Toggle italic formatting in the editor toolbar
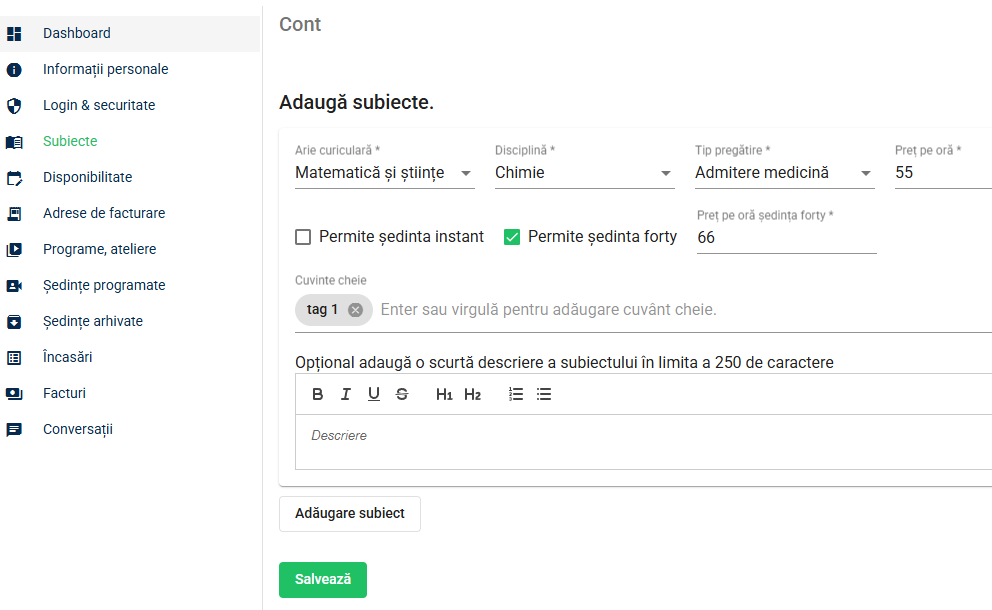The image size is (992, 610). click(x=345, y=395)
